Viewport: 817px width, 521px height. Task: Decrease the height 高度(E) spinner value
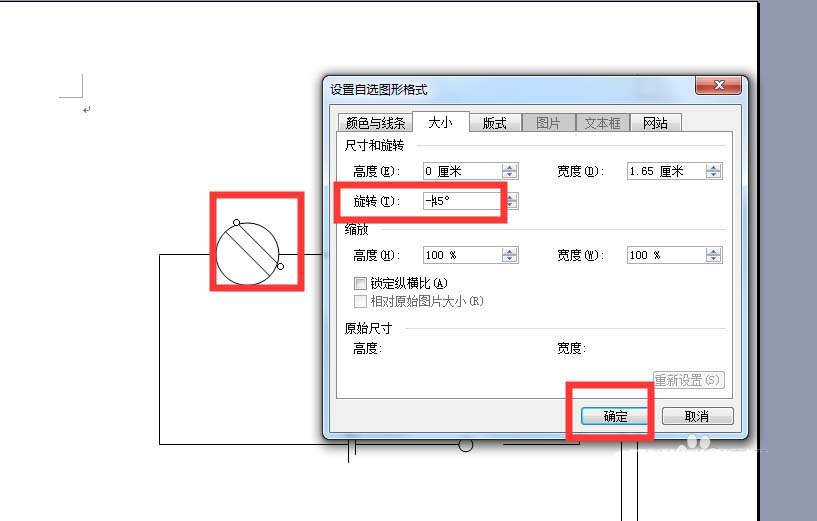pyautogui.click(x=510, y=175)
